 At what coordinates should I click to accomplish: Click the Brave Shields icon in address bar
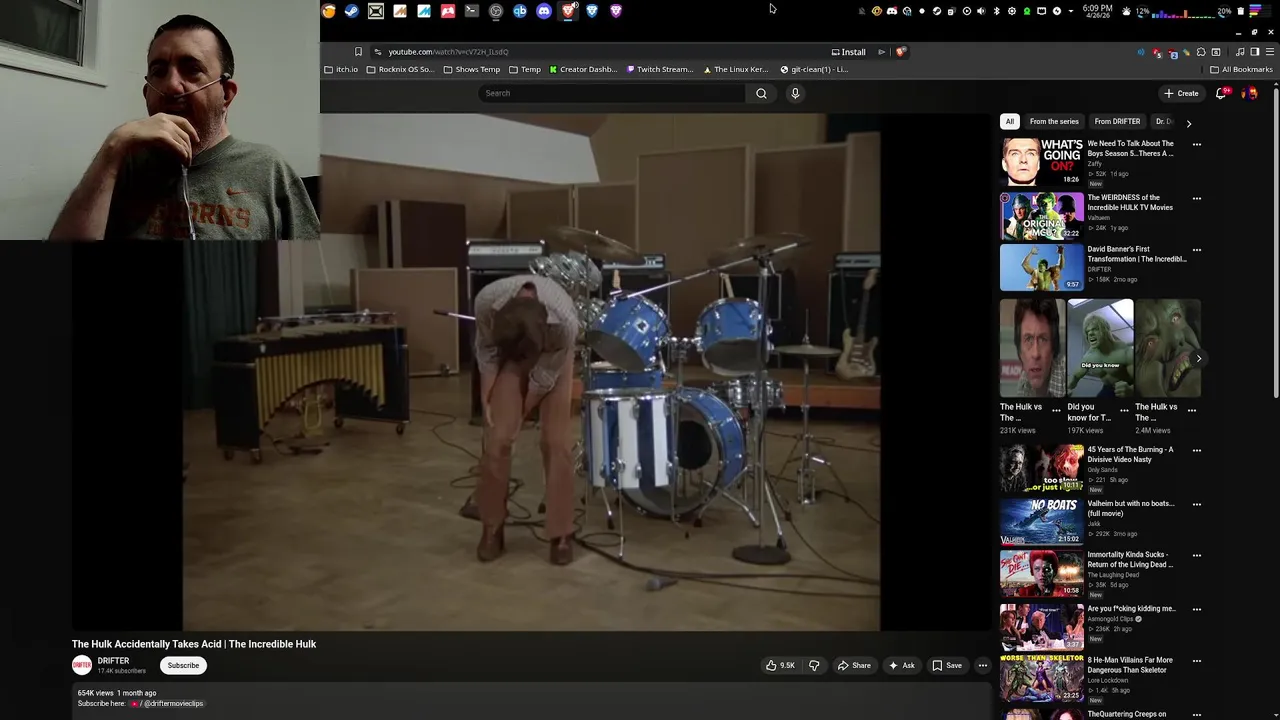pyautogui.click(x=901, y=52)
